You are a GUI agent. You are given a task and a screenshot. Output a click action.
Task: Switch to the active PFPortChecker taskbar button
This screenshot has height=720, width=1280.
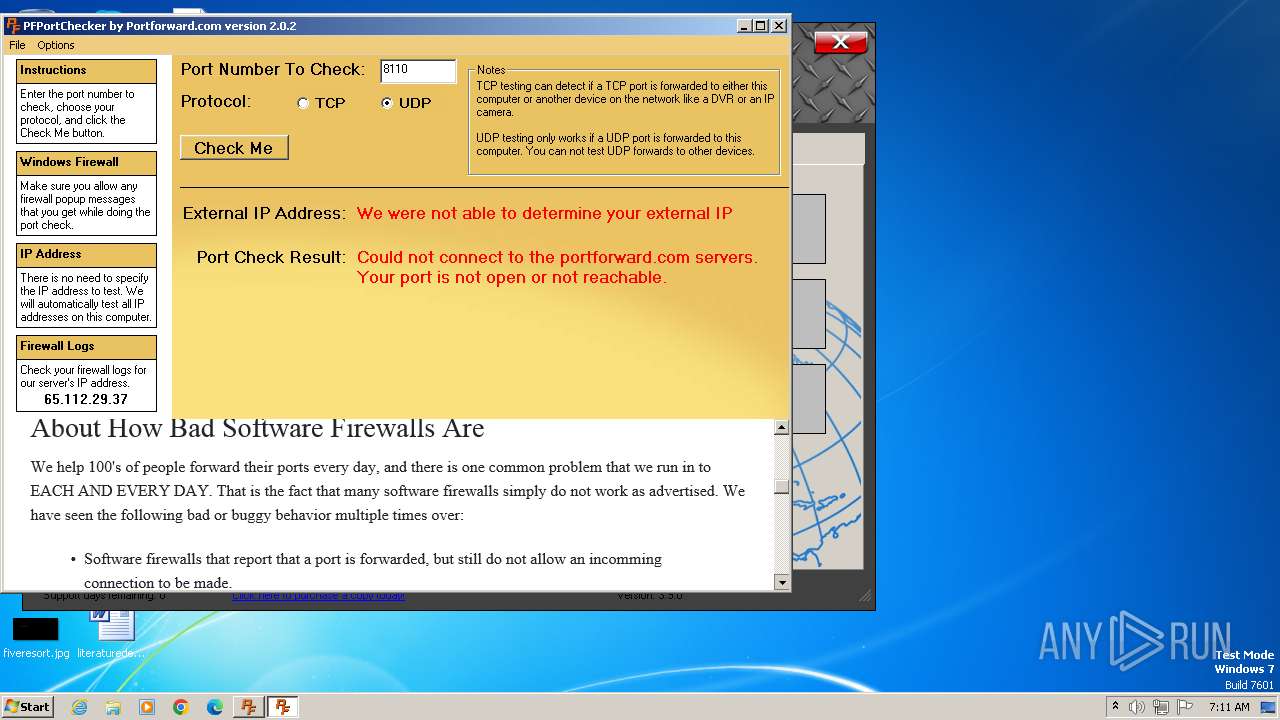(282, 707)
